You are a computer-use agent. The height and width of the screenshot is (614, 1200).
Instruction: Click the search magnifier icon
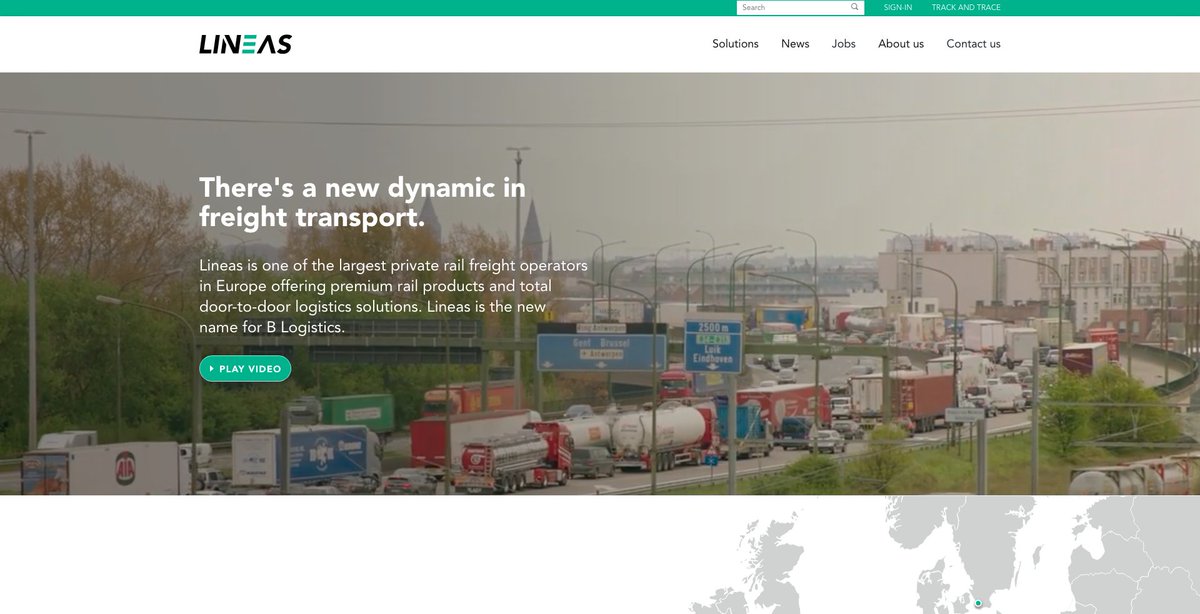pyautogui.click(x=854, y=7)
